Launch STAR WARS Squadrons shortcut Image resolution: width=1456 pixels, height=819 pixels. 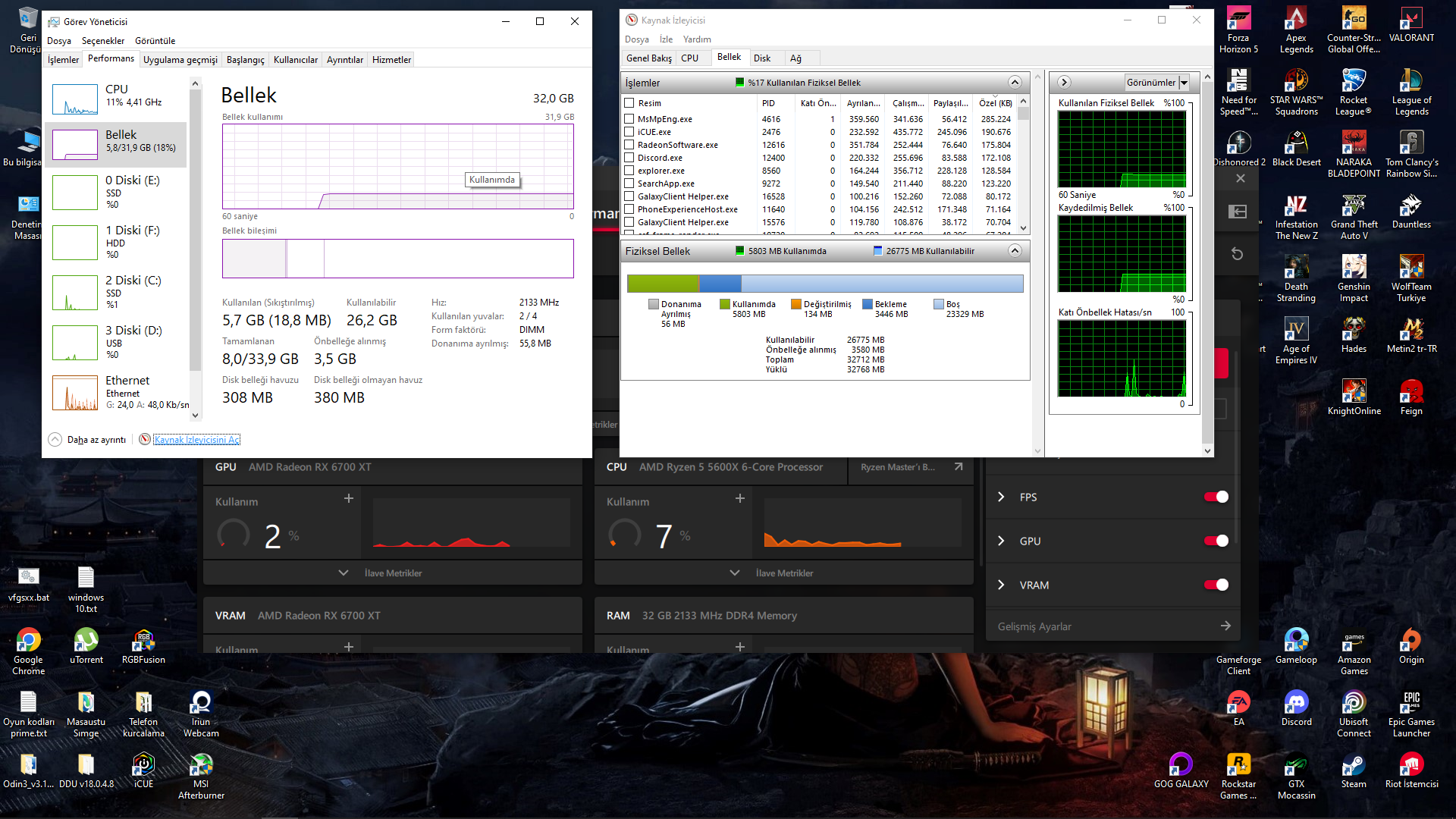coord(1296,93)
